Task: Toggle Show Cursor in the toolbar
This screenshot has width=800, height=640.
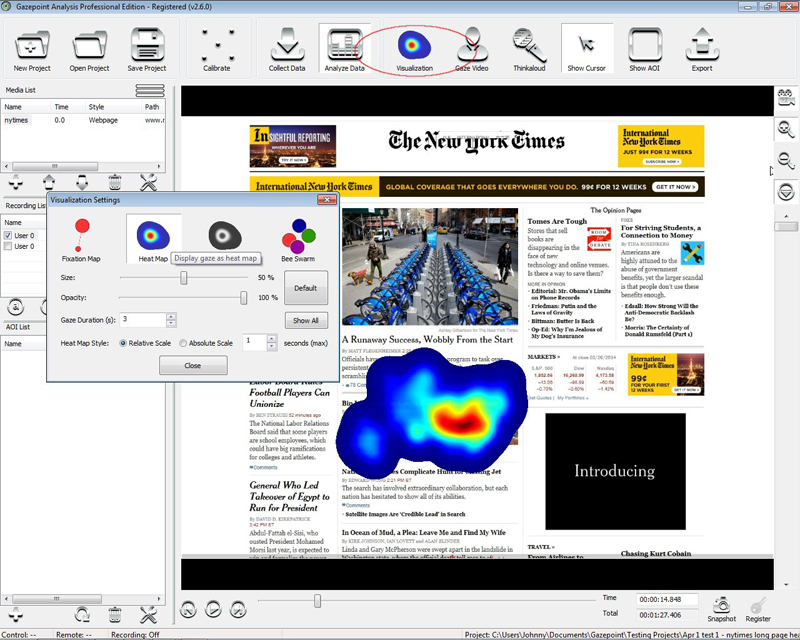Action: tap(587, 50)
